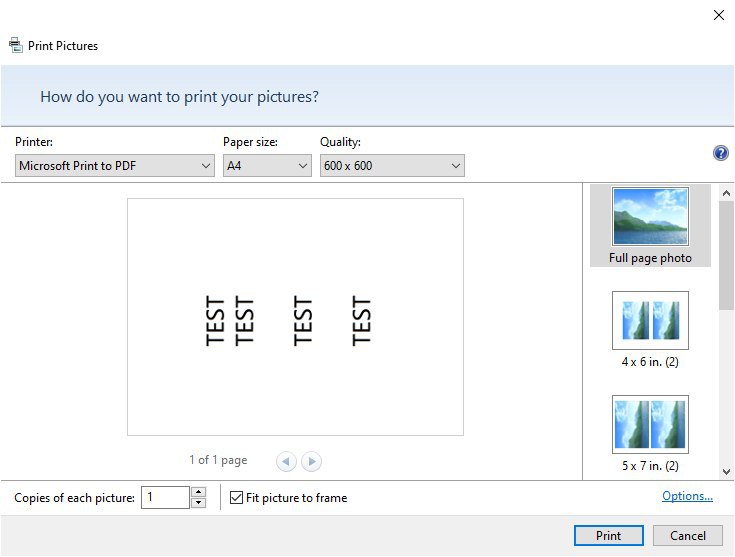This screenshot has width=735, height=557.
Task: Click the Print button
Action: point(608,535)
